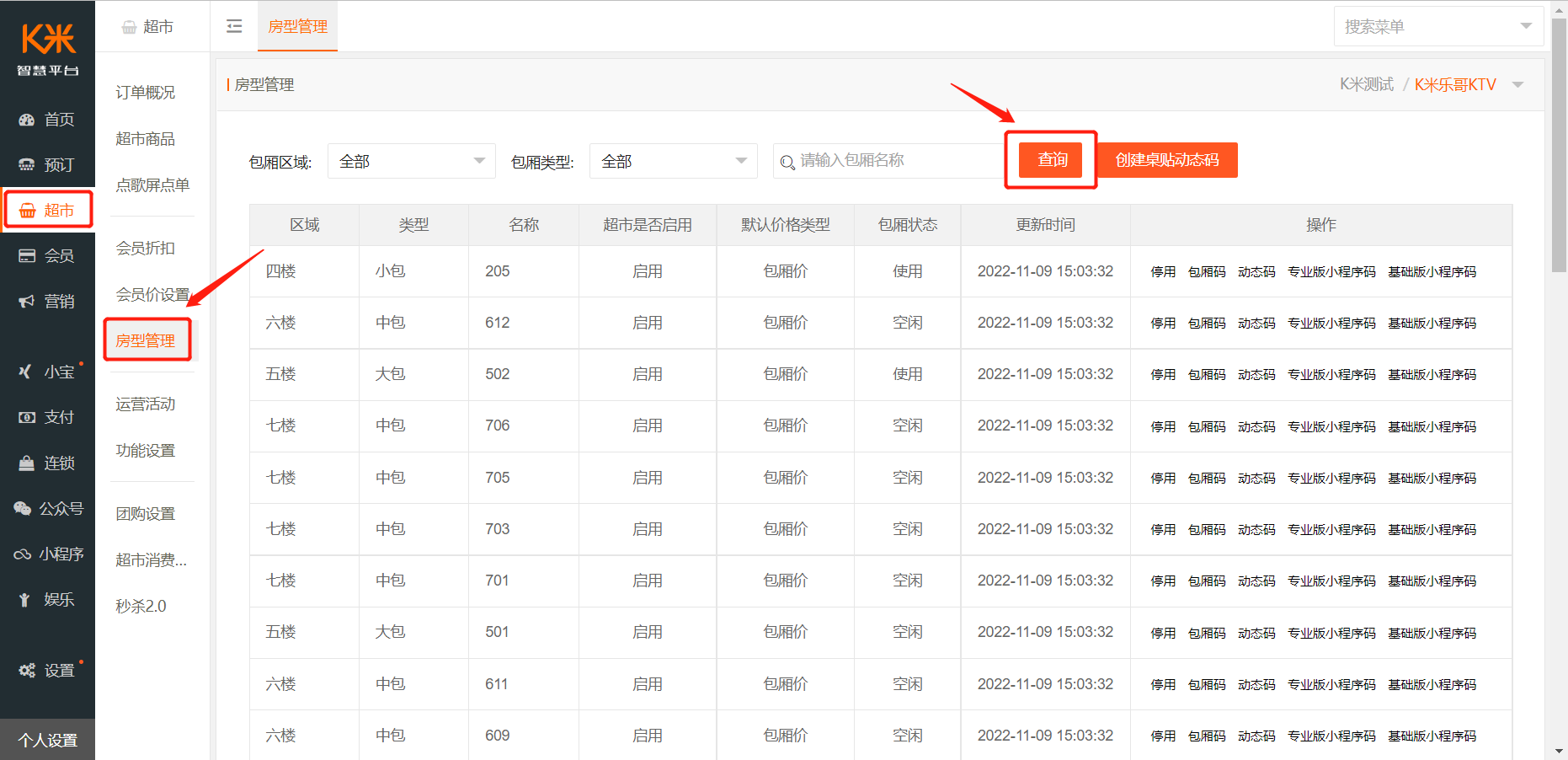Viewport: 1568px width, 760px height.
Task: Open the 小程序 mini-program sidebar icon
Action: click(x=23, y=554)
